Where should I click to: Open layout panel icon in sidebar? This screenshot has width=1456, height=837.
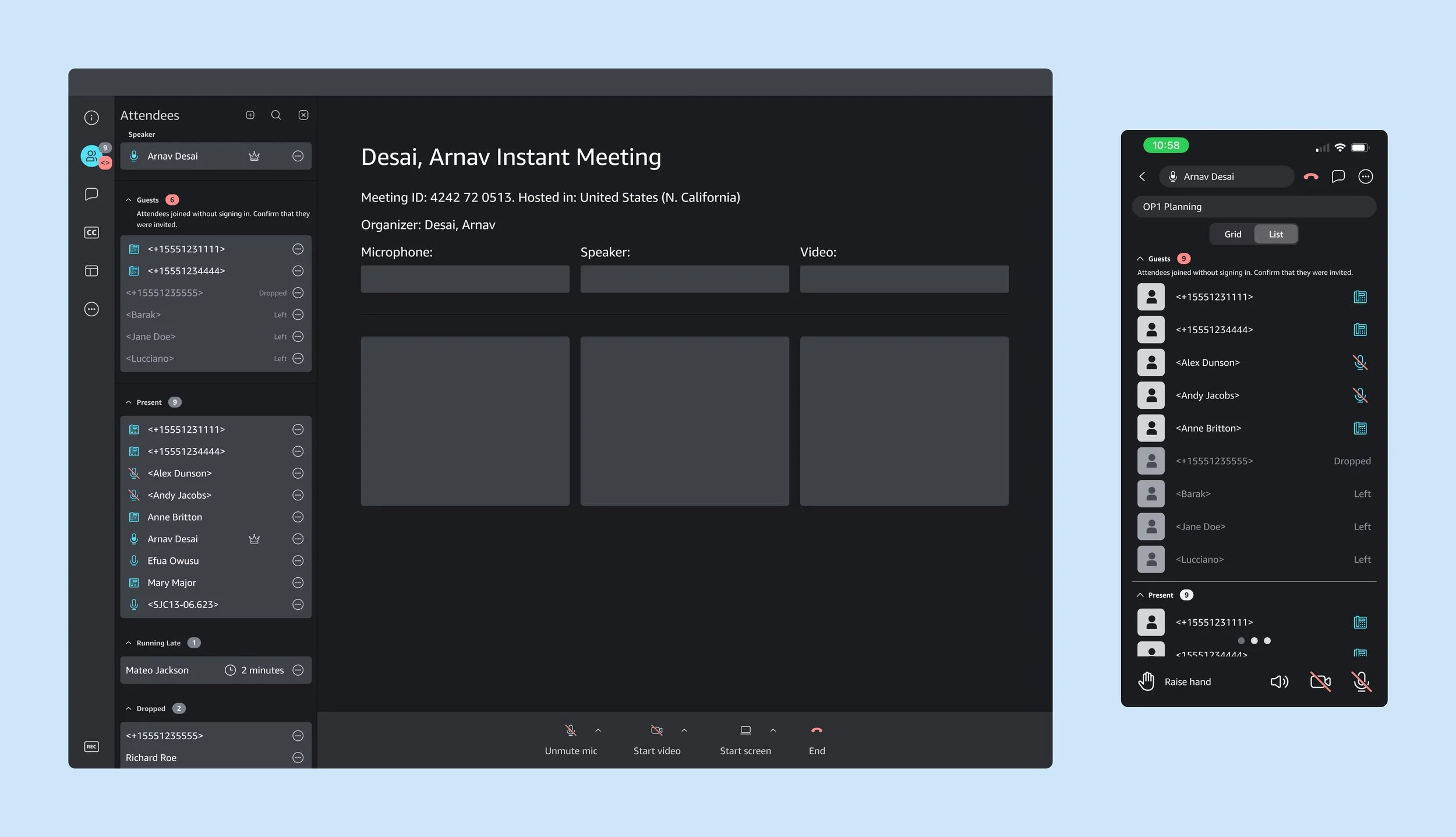91,271
